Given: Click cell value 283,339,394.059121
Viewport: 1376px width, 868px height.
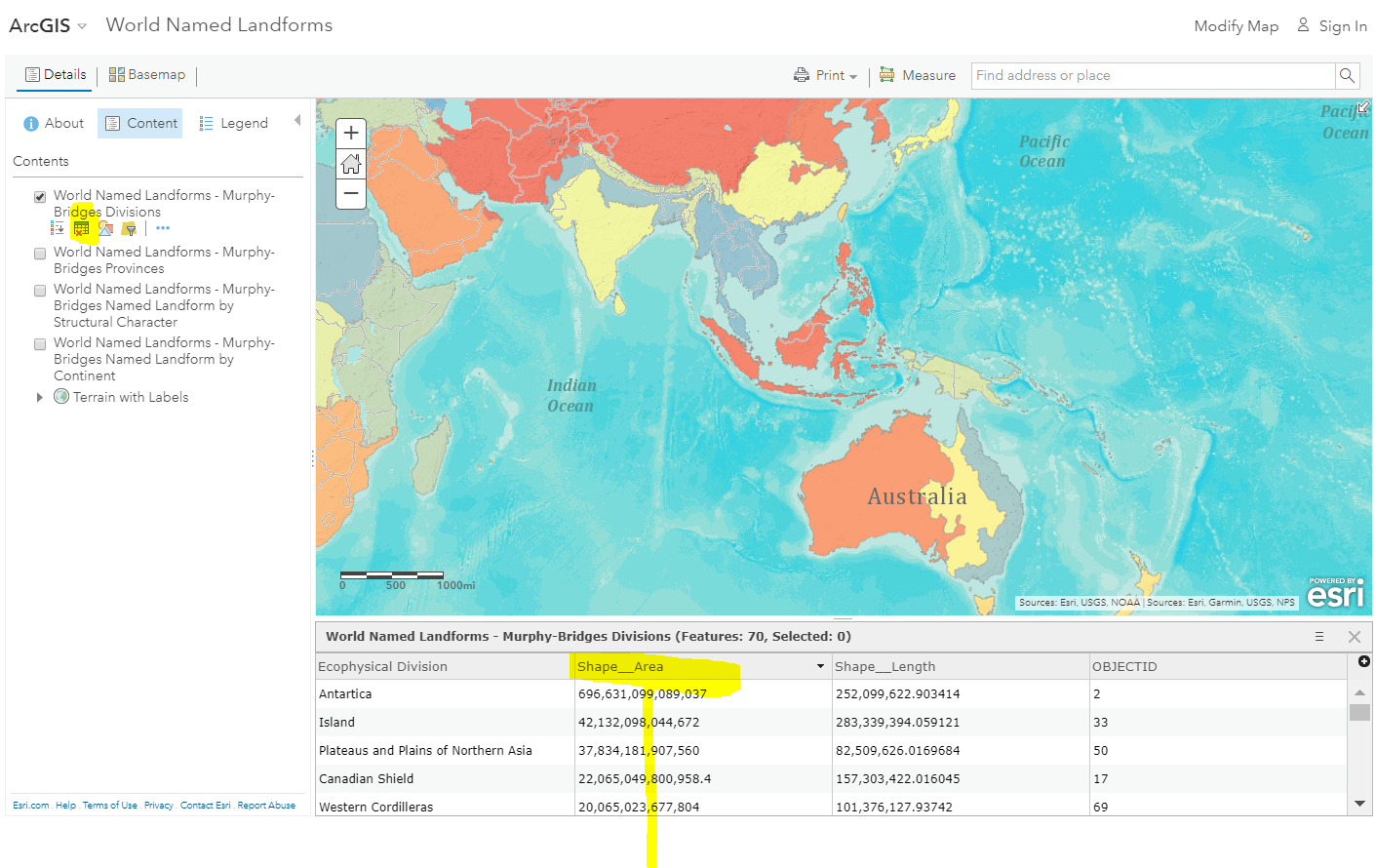Looking at the screenshot, I should pos(897,723).
